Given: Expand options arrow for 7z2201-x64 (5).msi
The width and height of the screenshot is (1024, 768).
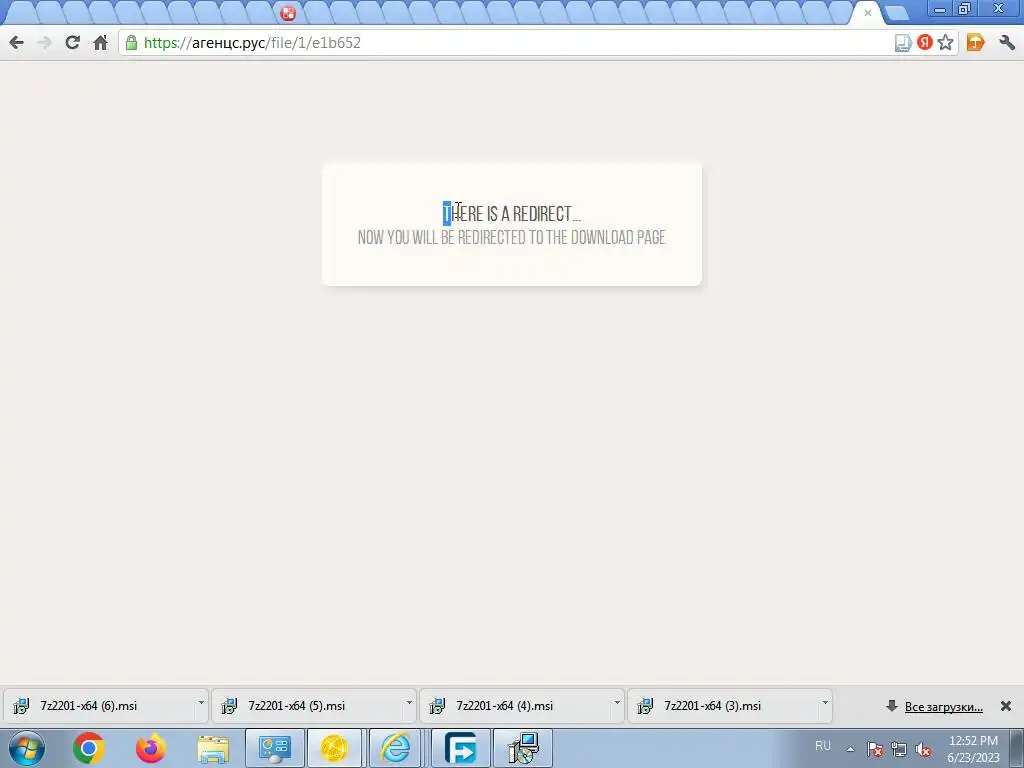Looking at the screenshot, I should [x=409, y=703].
